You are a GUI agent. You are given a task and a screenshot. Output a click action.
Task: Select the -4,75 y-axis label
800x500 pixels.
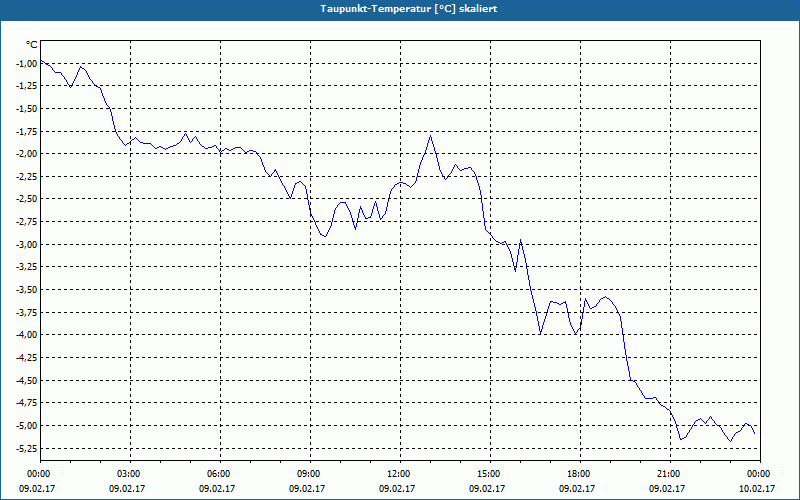[x=27, y=403]
